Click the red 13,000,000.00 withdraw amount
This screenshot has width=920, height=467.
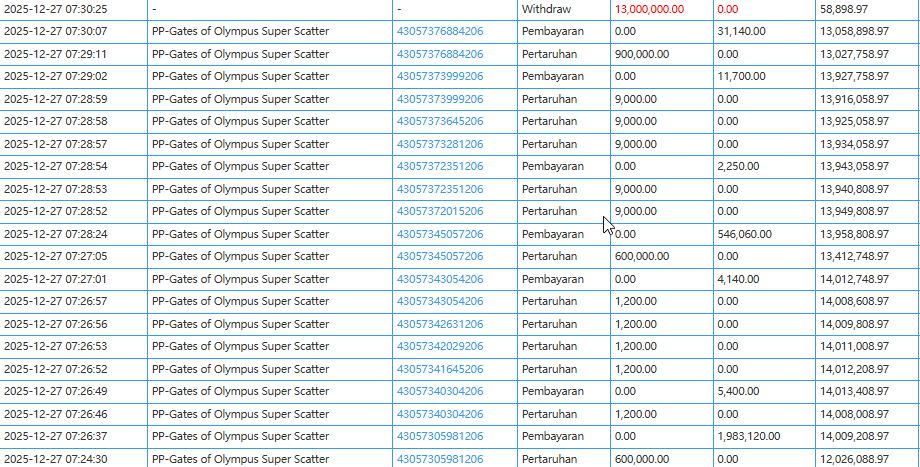[x=650, y=9]
